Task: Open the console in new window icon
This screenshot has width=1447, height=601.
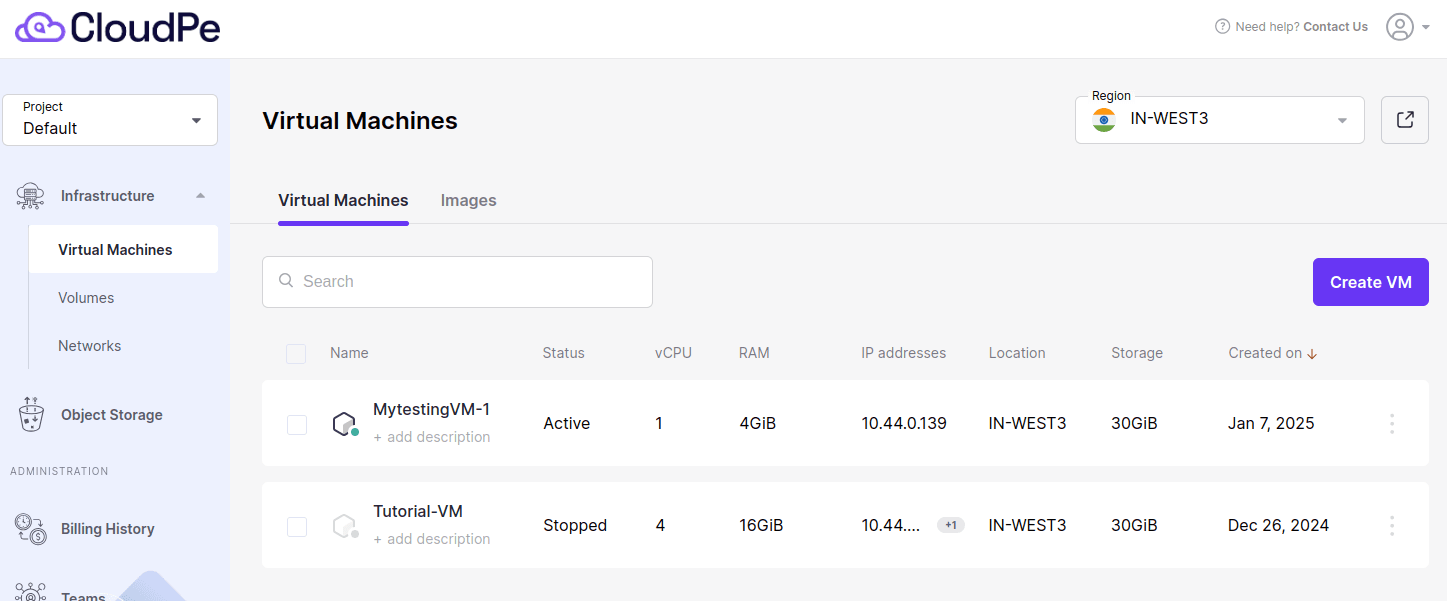Action: pos(1404,119)
